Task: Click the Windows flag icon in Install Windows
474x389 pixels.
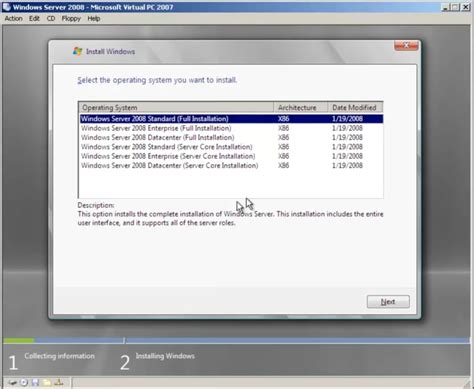Action: (77, 51)
